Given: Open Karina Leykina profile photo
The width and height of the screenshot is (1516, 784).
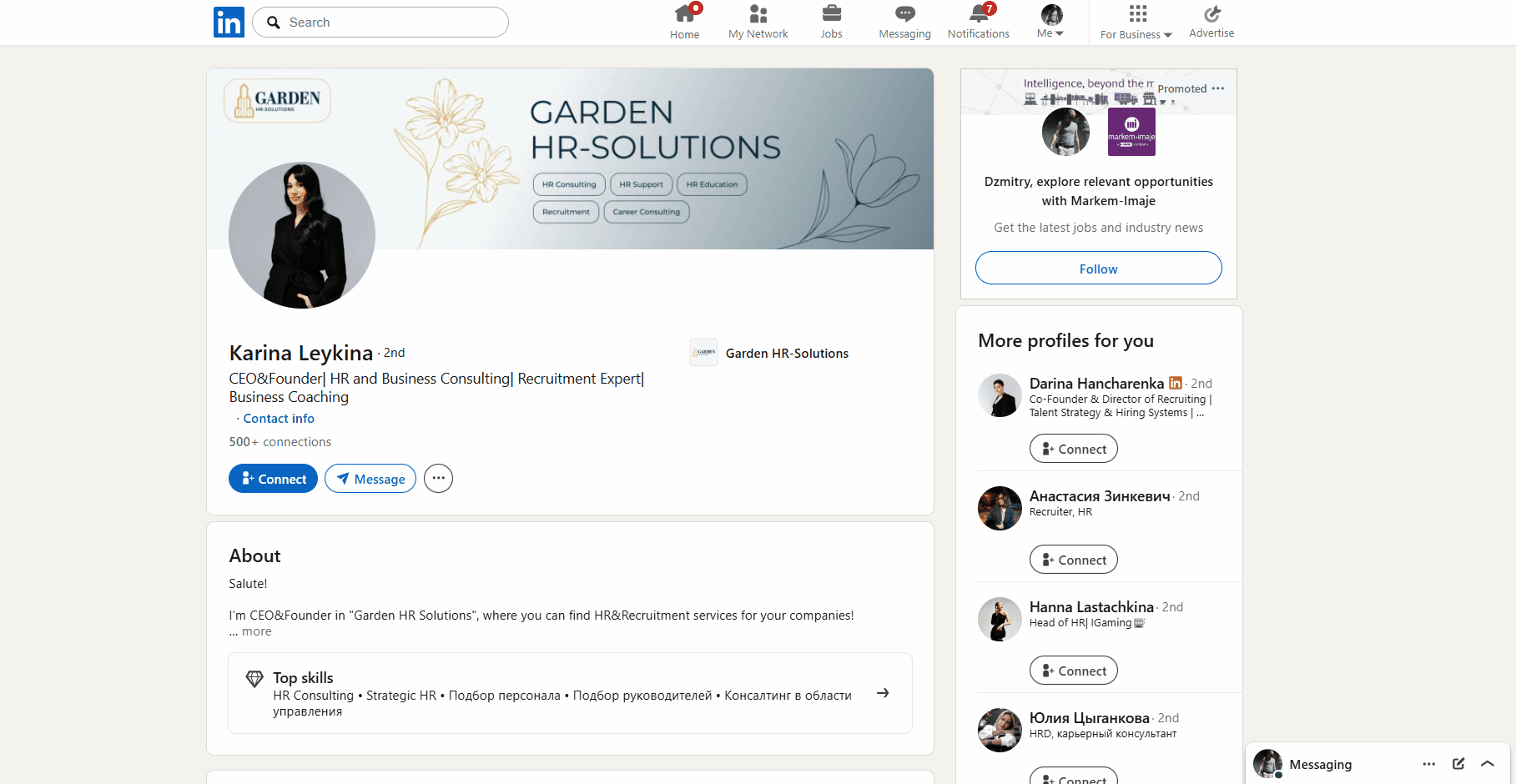Looking at the screenshot, I should click(x=302, y=235).
